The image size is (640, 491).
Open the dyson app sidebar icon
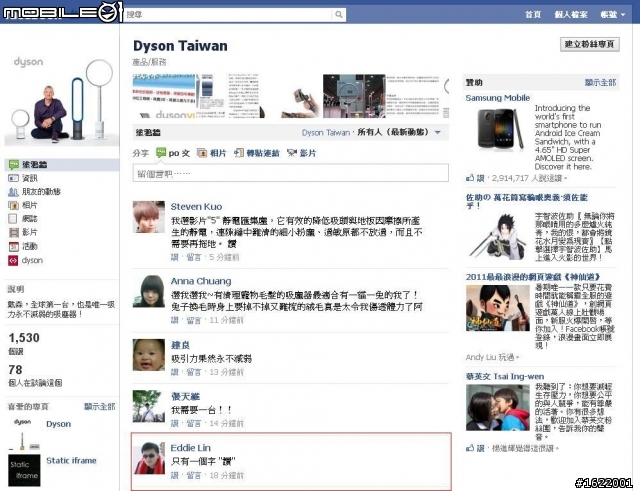click(13, 260)
